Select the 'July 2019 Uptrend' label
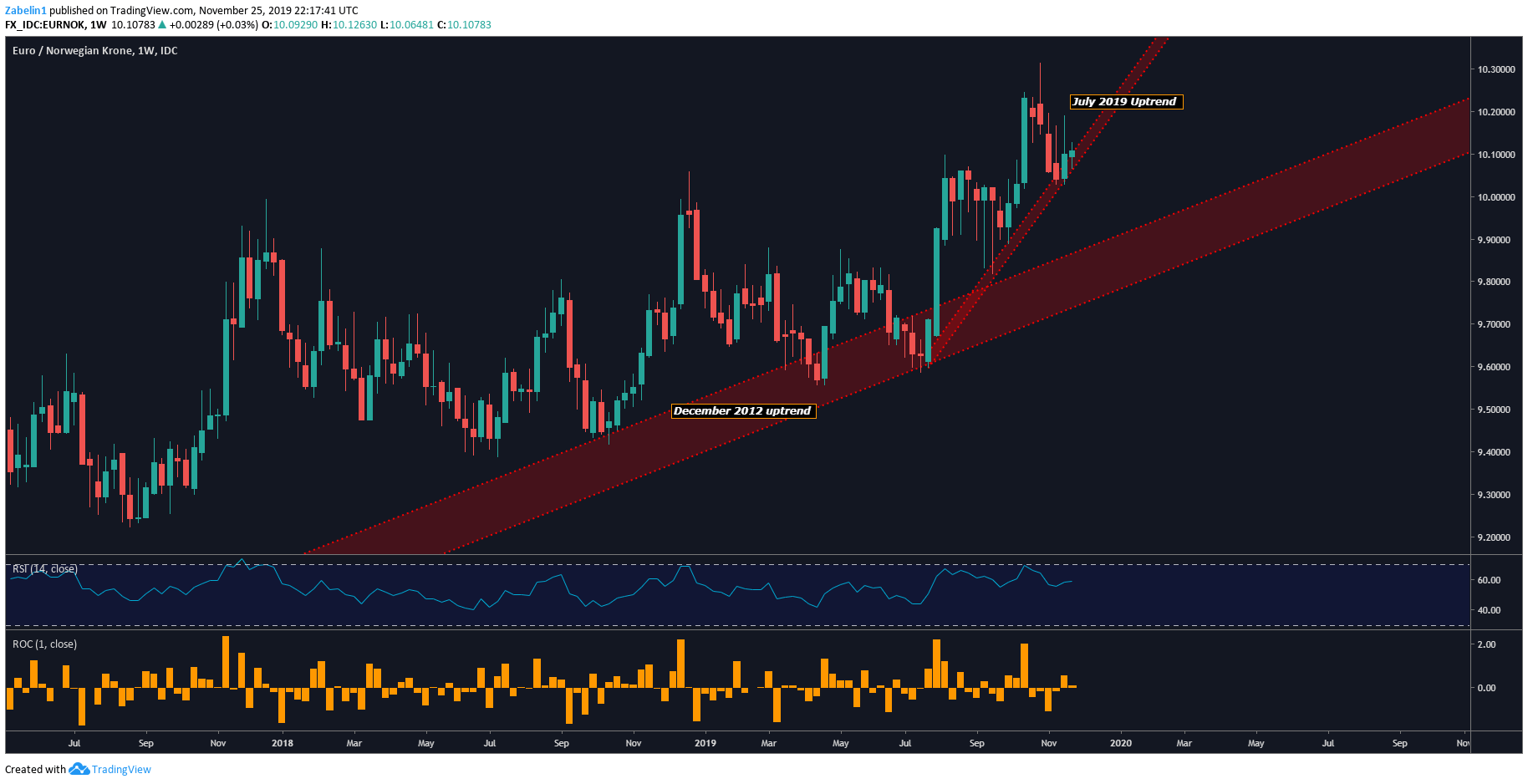This screenshot has height=784, width=1528. pos(1125,102)
